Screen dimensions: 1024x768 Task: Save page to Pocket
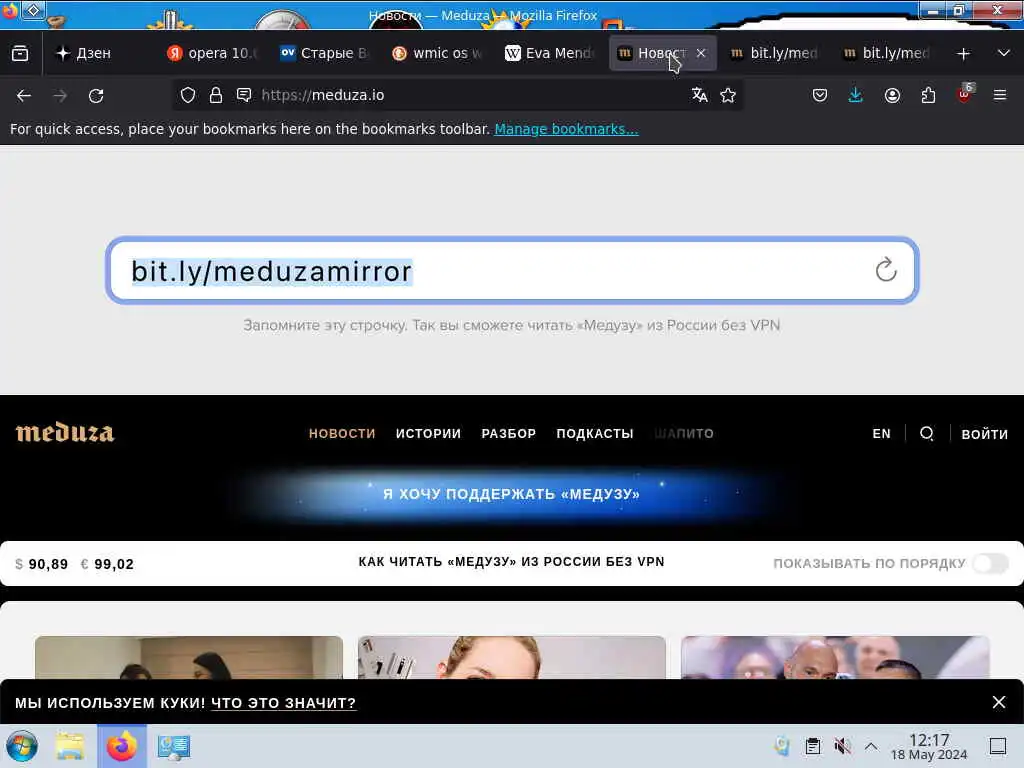tap(820, 95)
